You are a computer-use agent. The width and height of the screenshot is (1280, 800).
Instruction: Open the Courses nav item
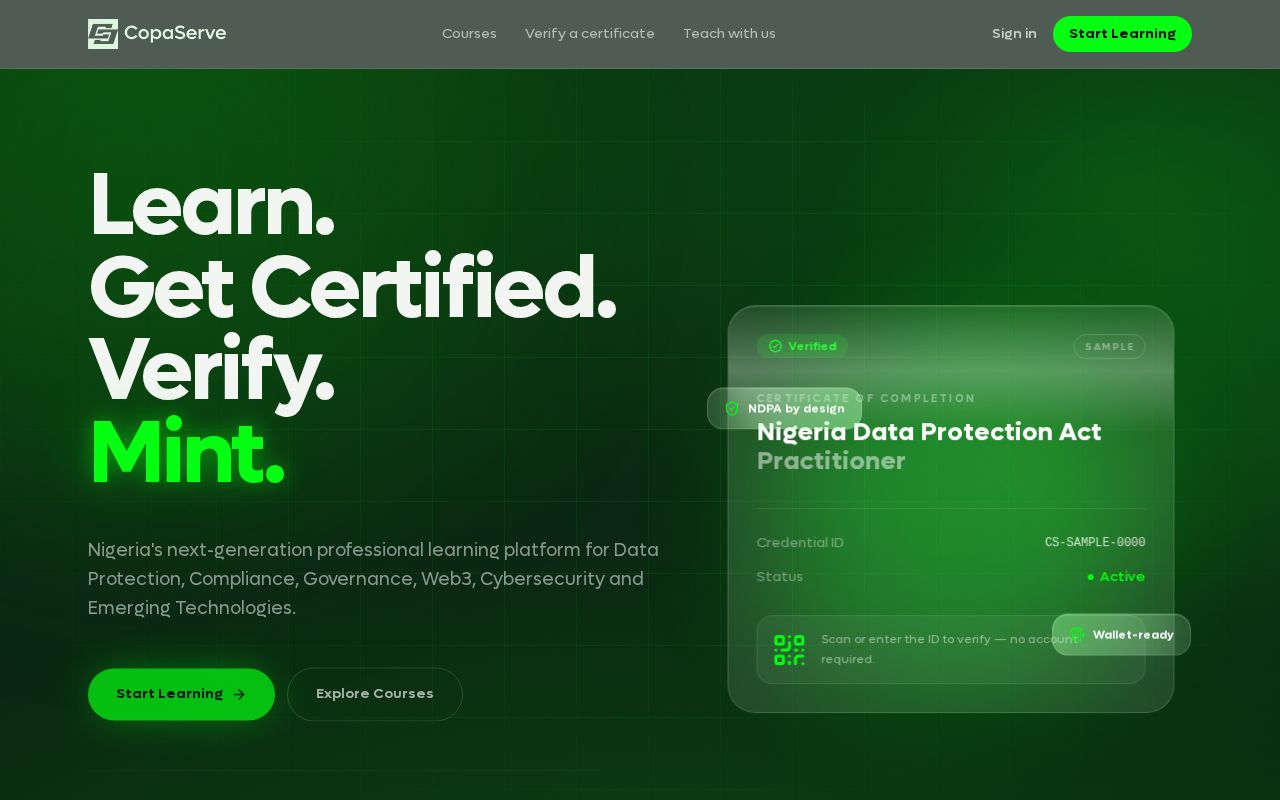469,34
